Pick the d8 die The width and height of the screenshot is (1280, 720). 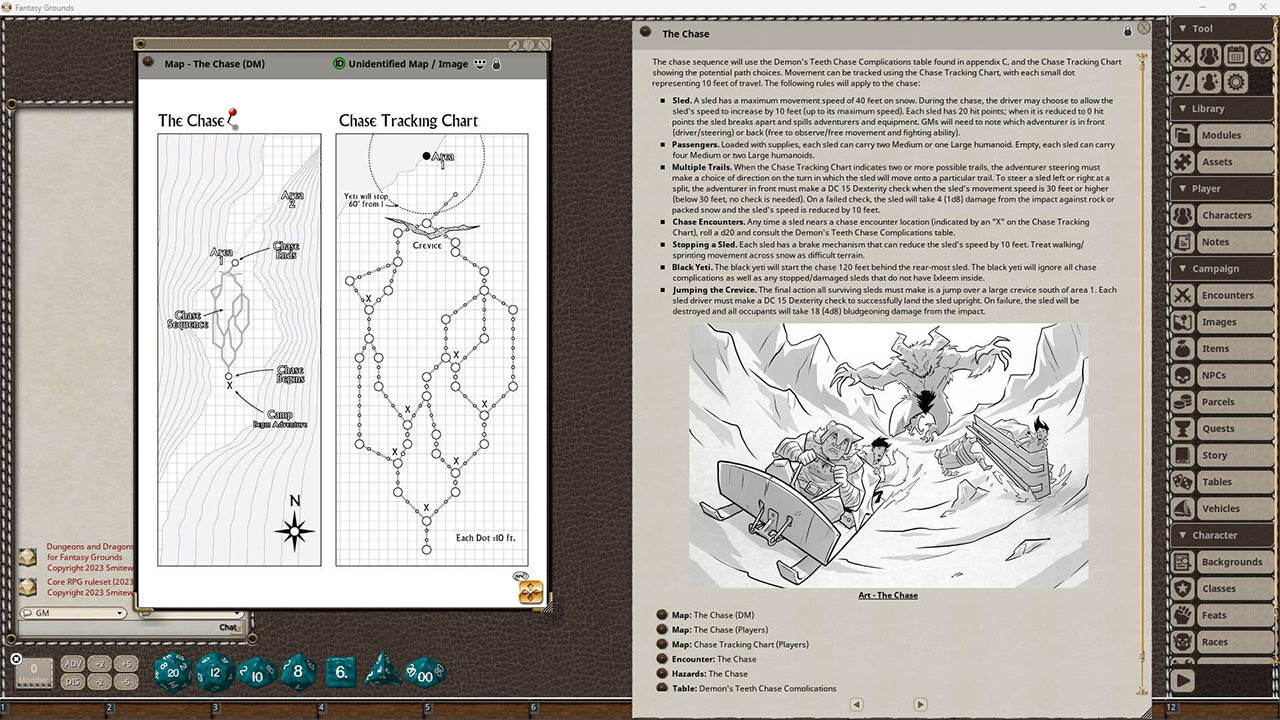[x=298, y=672]
